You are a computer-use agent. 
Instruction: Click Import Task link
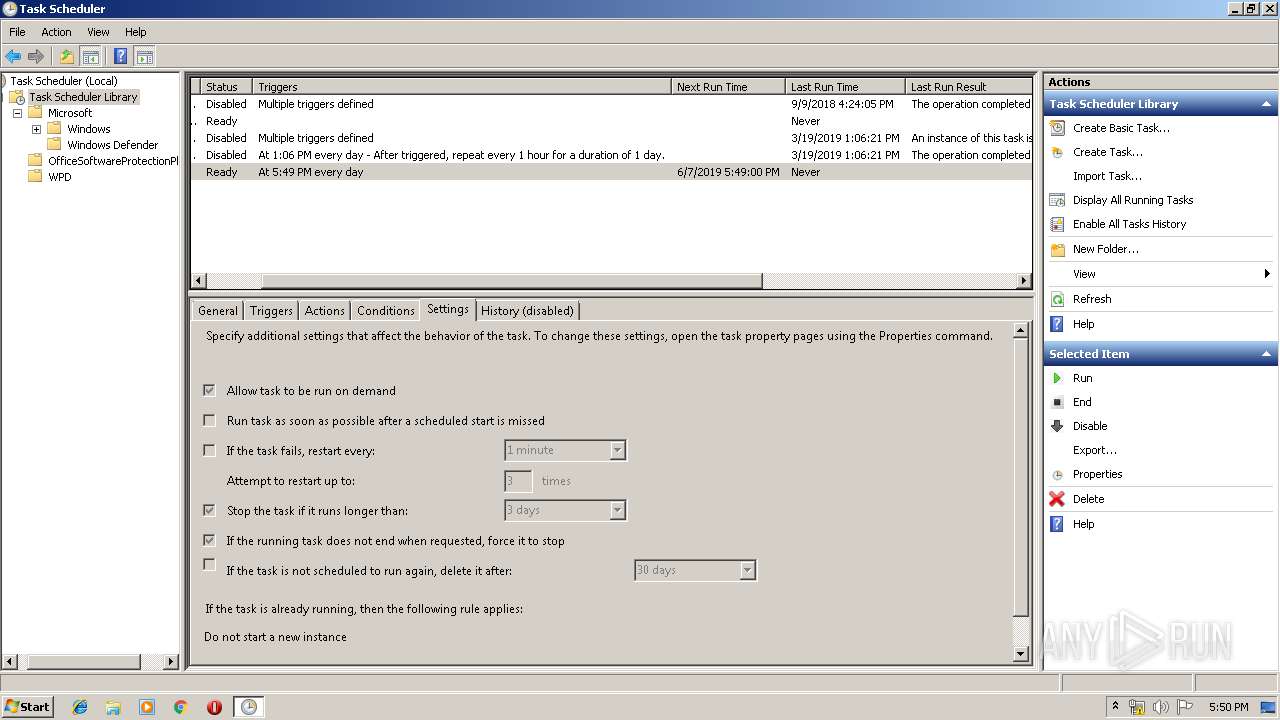click(1107, 176)
